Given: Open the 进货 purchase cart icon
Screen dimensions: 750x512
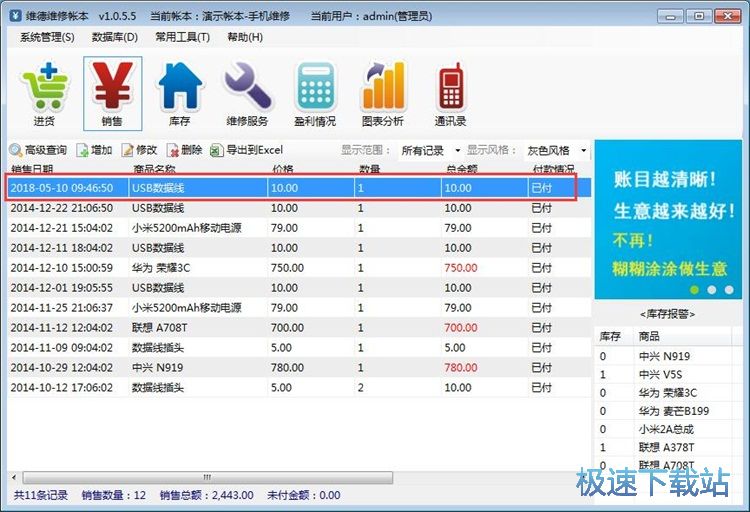Looking at the screenshot, I should pos(43,93).
